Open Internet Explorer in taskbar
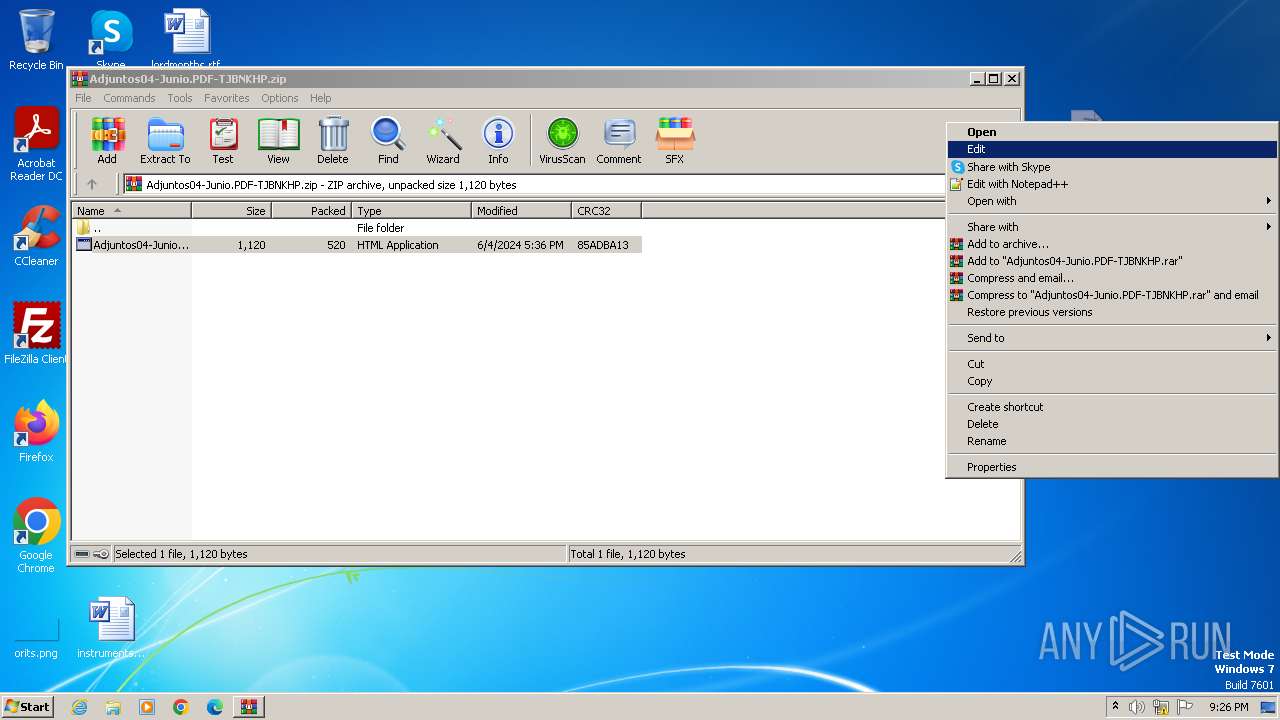 pos(79,707)
